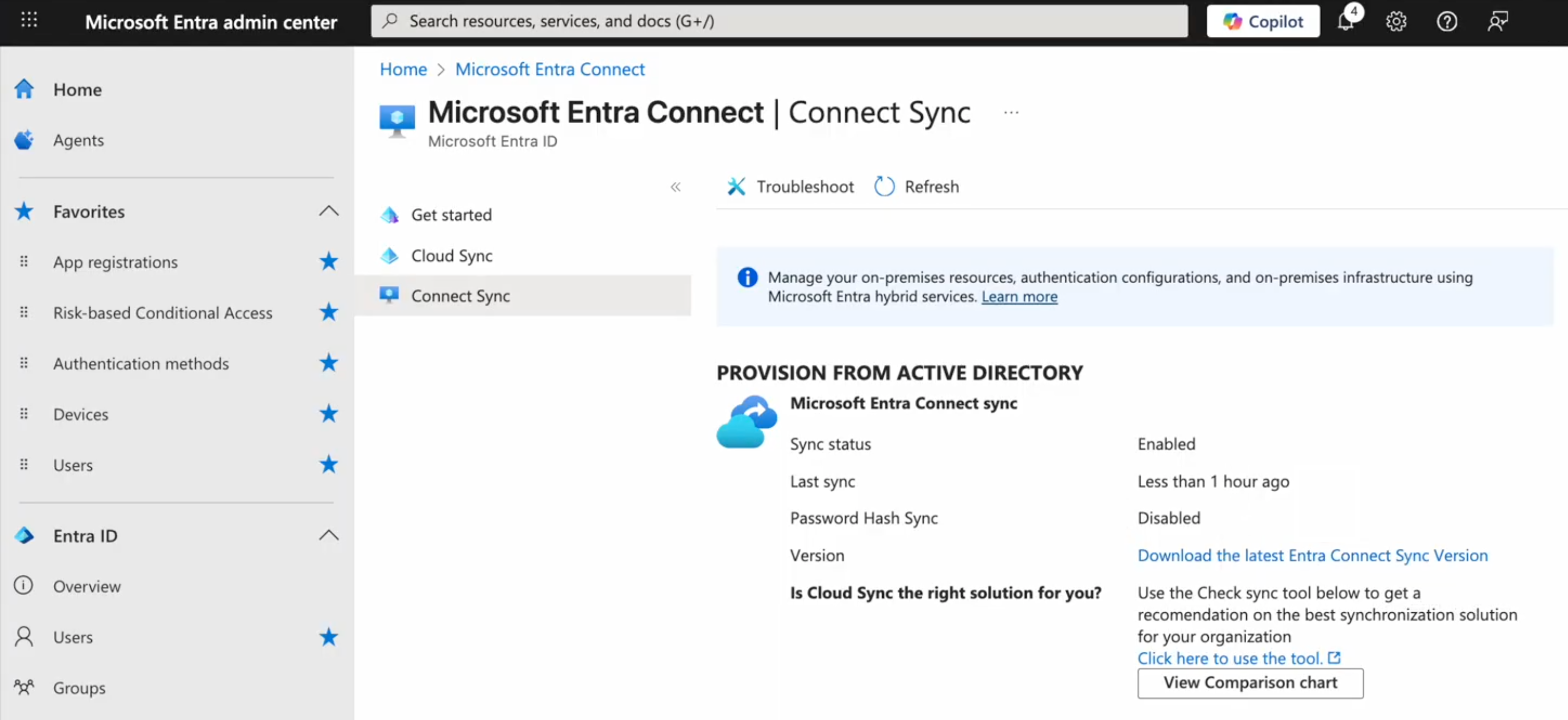Click the View Comparison chart button
Image resolution: width=1568 pixels, height=720 pixels.
(x=1250, y=683)
